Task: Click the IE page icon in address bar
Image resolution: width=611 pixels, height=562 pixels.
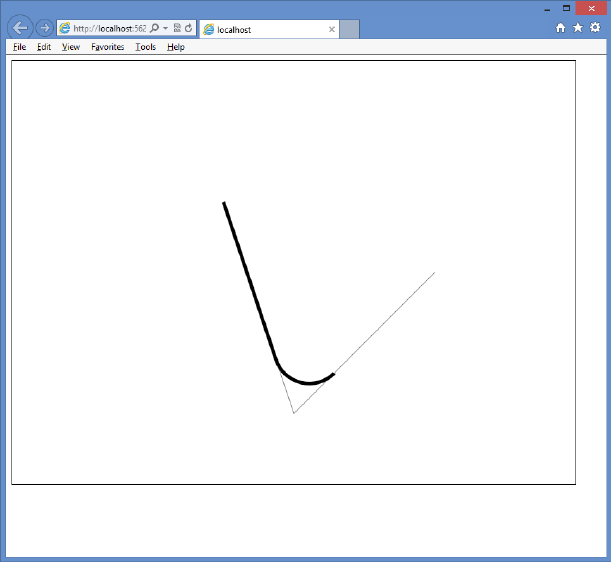Action: [x=65, y=28]
